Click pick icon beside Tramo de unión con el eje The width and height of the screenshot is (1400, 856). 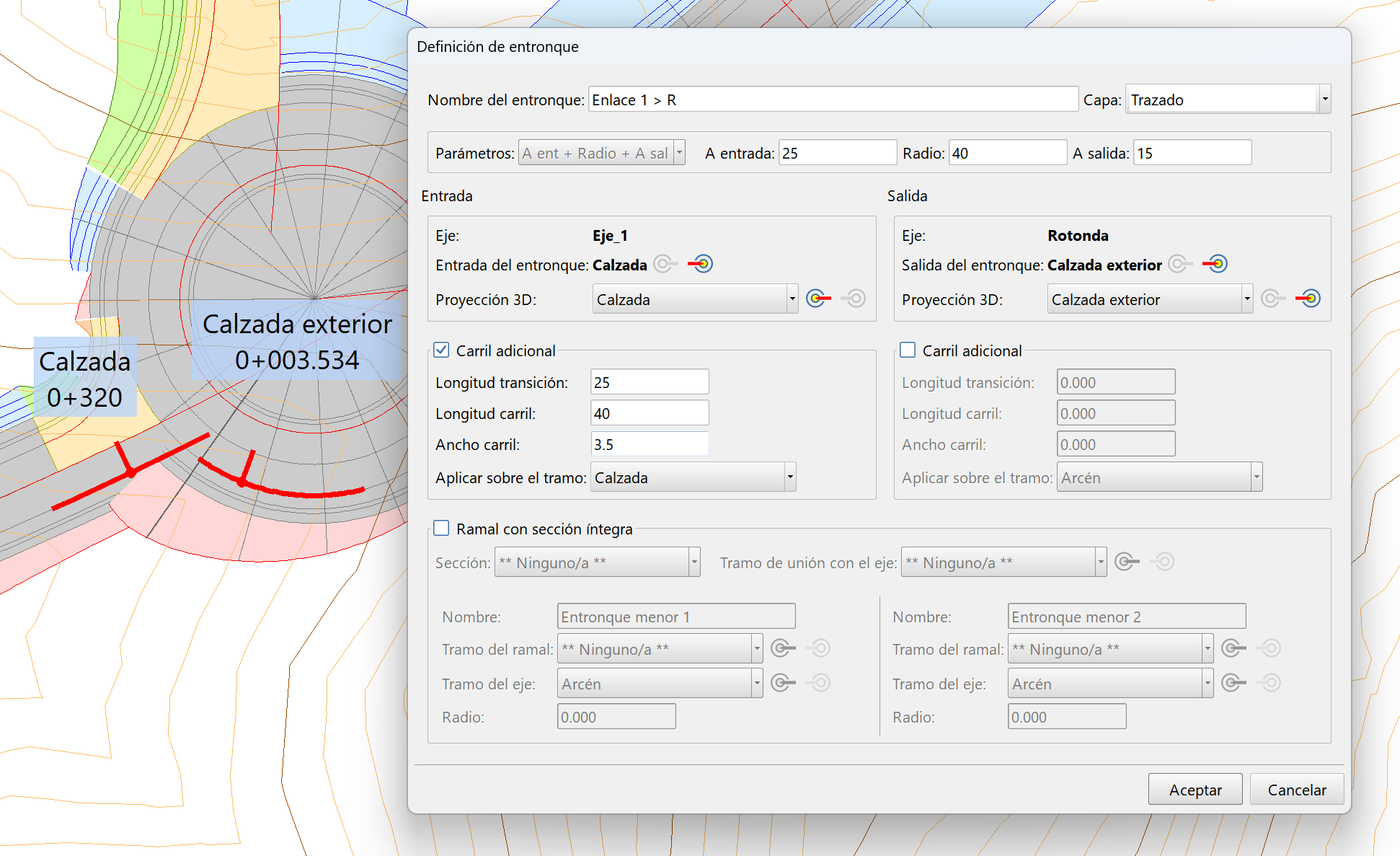[x=1127, y=561]
